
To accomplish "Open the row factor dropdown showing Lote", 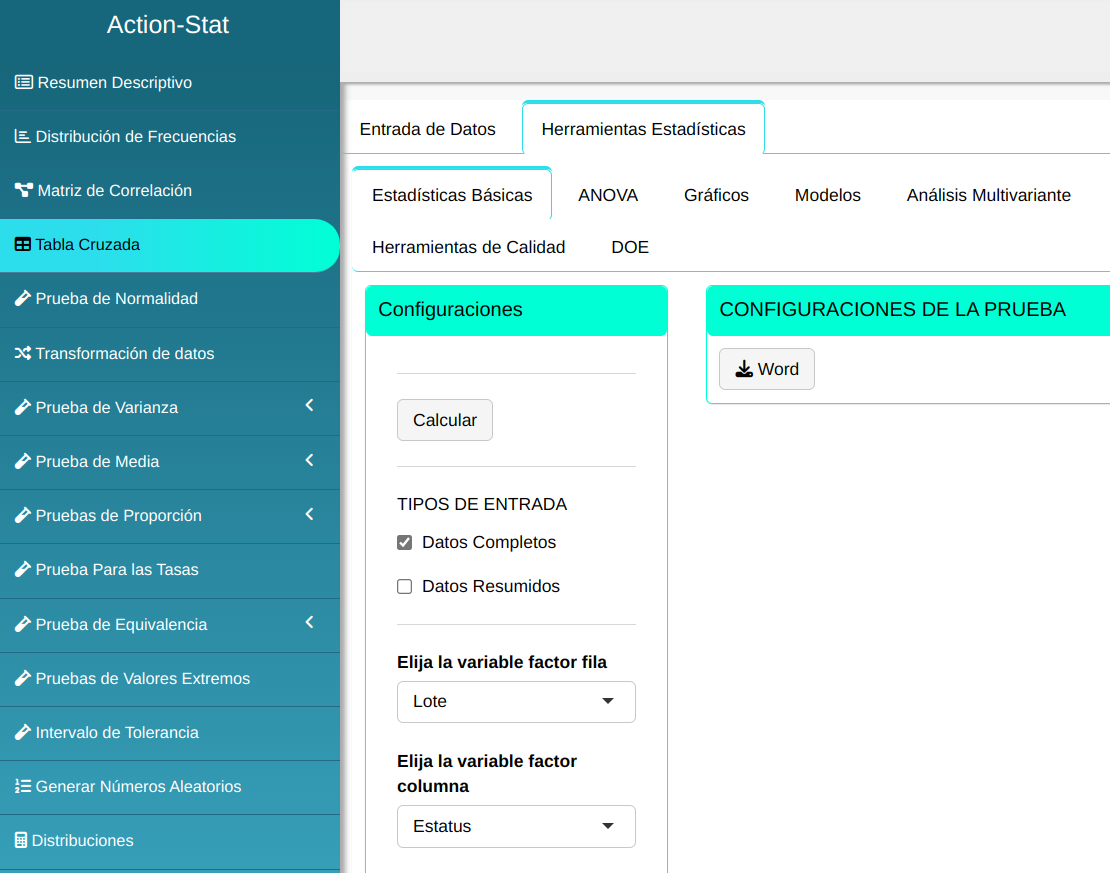I will [516, 702].
